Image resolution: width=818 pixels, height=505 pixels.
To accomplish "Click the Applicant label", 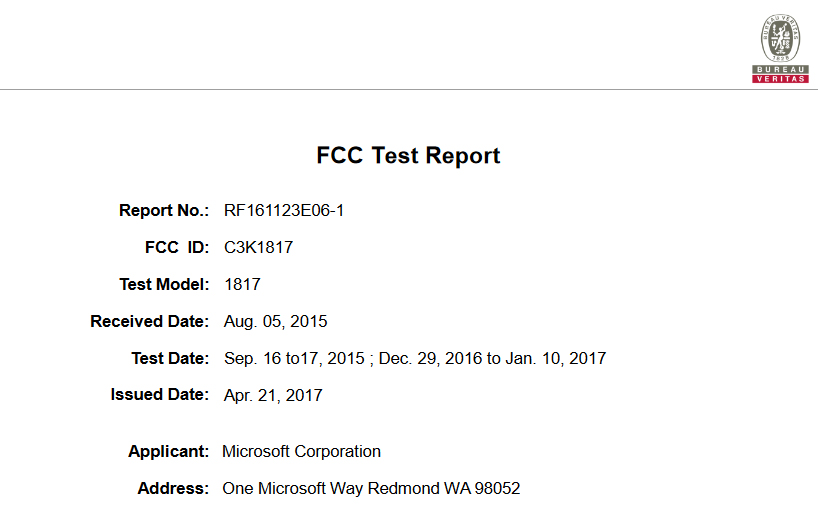I will pos(169,451).
